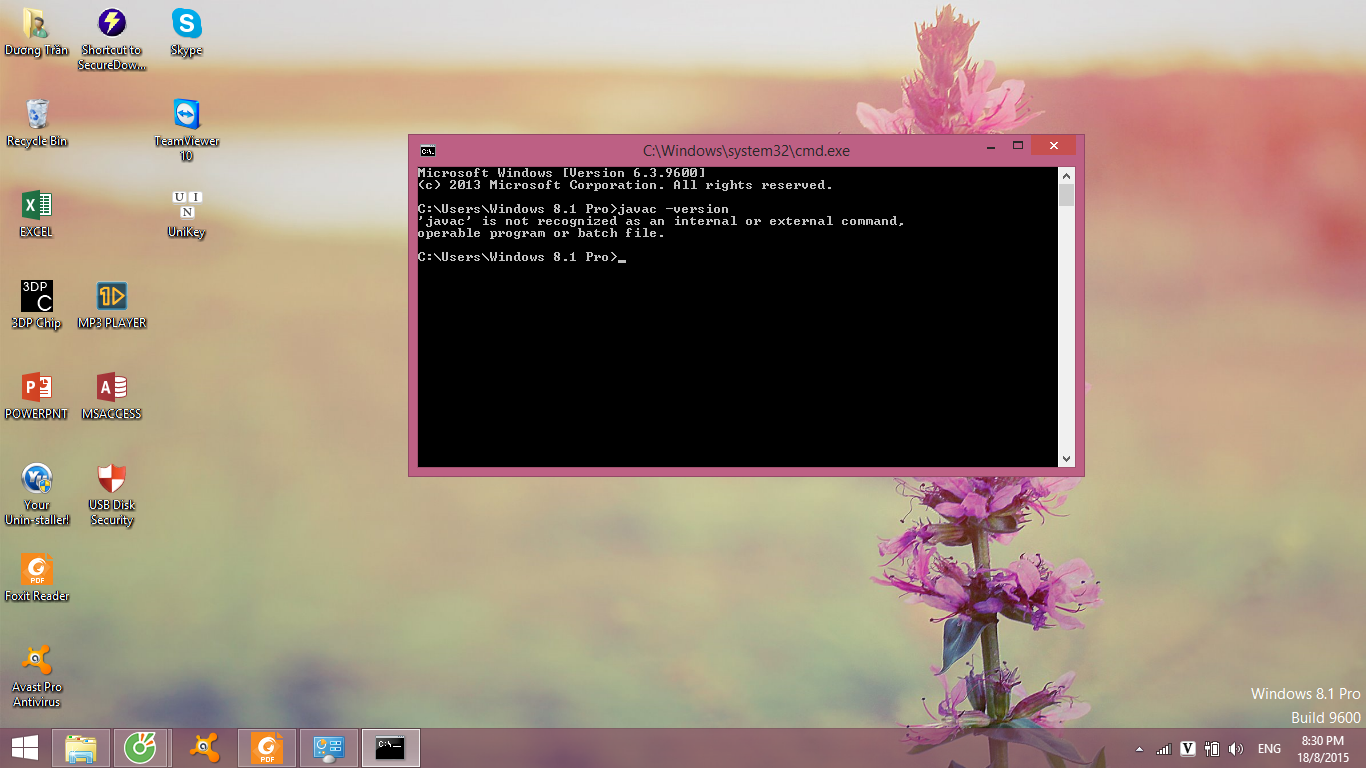Click the cmd scrollbar down arrow

(x=1066, y=459)
